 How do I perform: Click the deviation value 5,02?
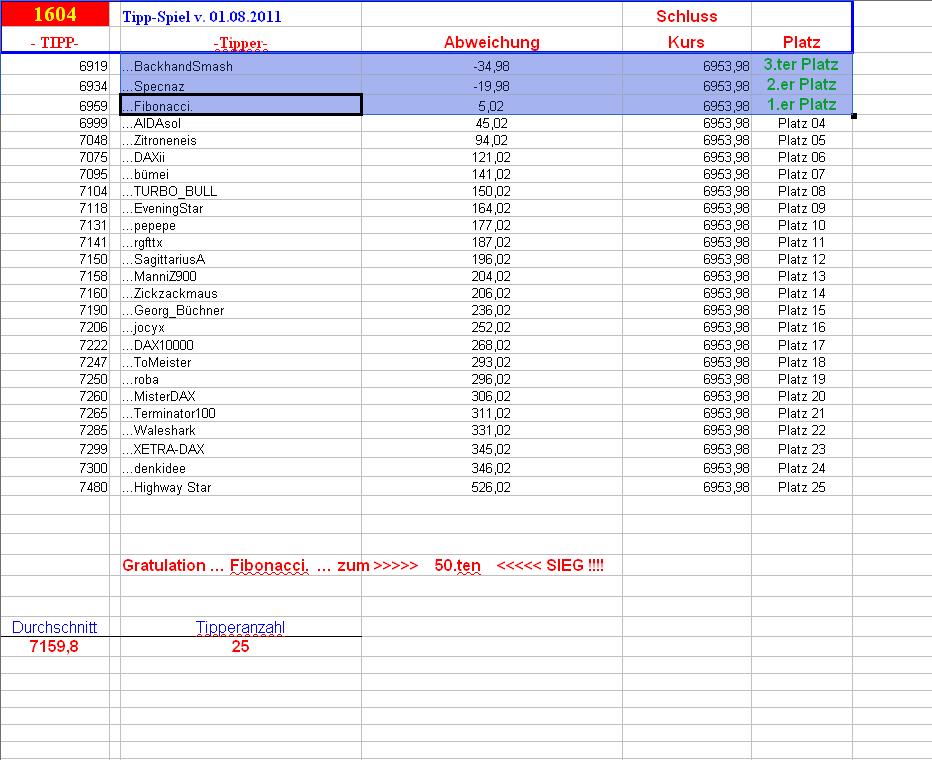[492, 105]
